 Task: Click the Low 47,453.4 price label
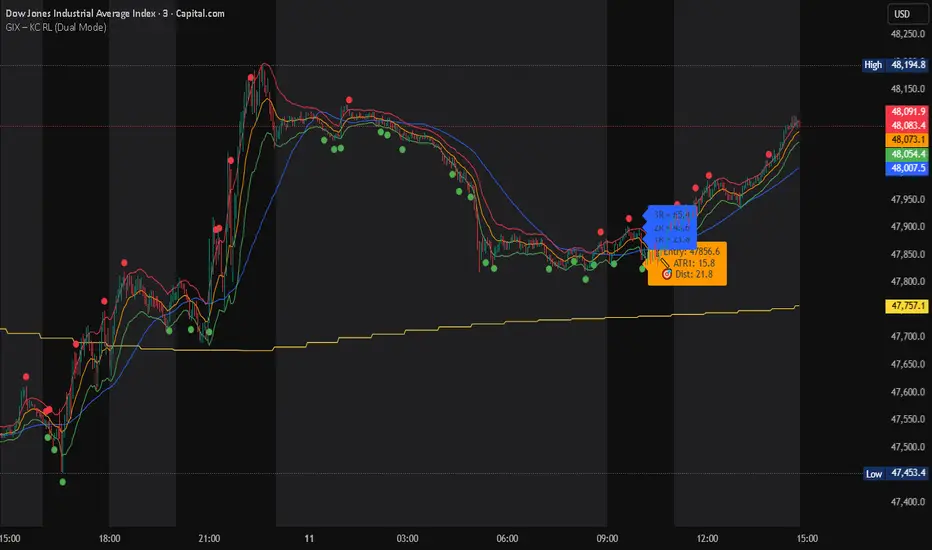click(x=895, y=473)
